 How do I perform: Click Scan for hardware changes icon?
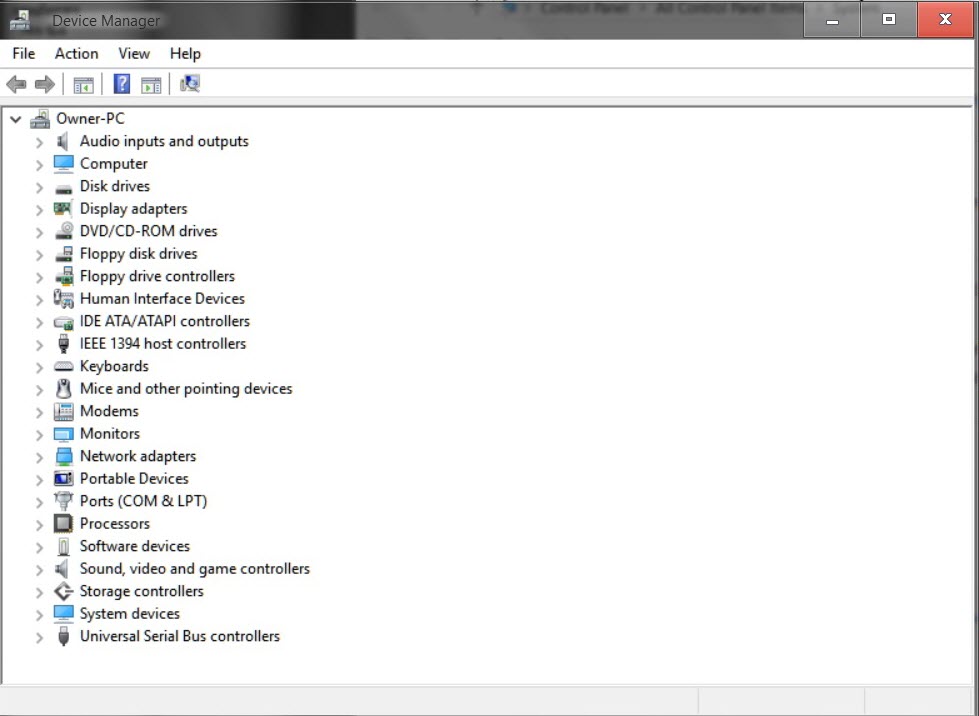tap(190, 84)
